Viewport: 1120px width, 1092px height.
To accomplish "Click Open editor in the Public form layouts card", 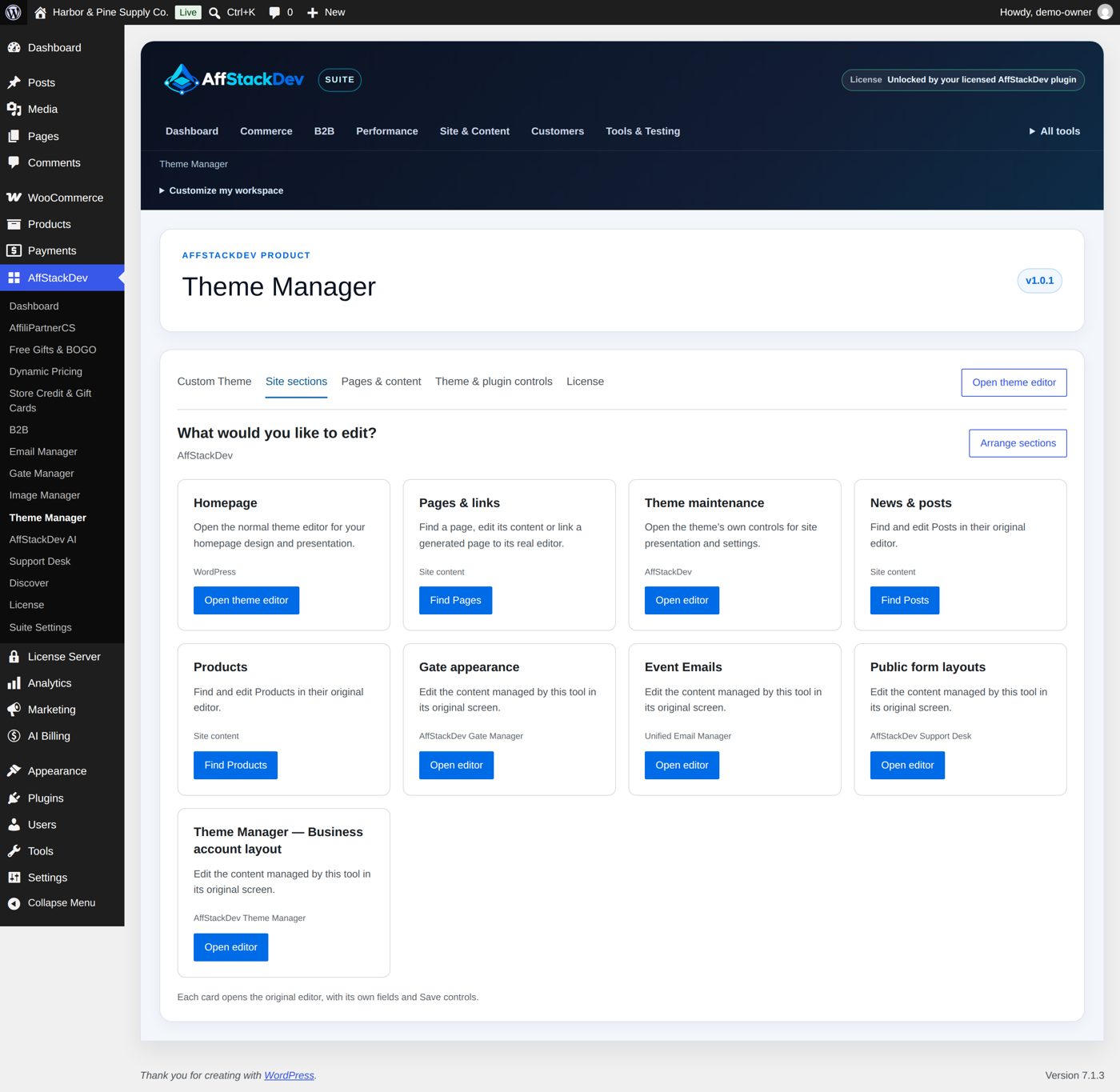I will 907,766.
